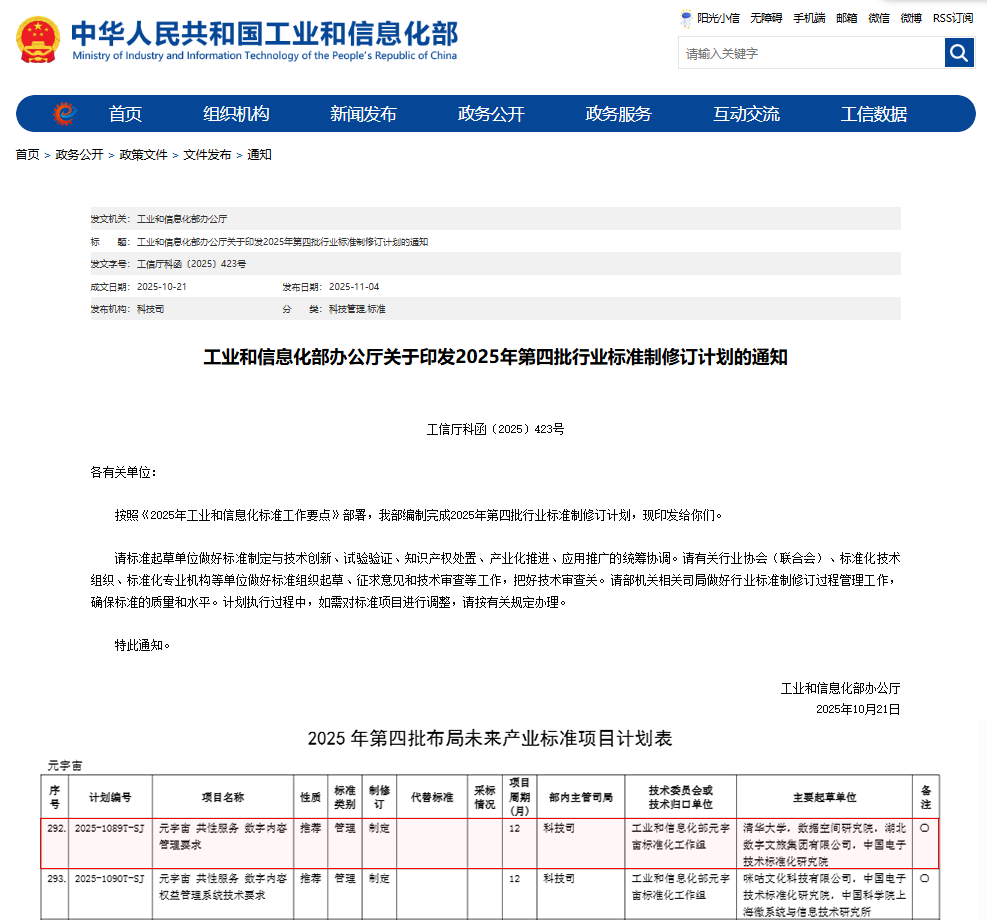Screen dimensions: 987x920
Task: Open the 首页 navigation menu item
Action: (x=125, y=114)
